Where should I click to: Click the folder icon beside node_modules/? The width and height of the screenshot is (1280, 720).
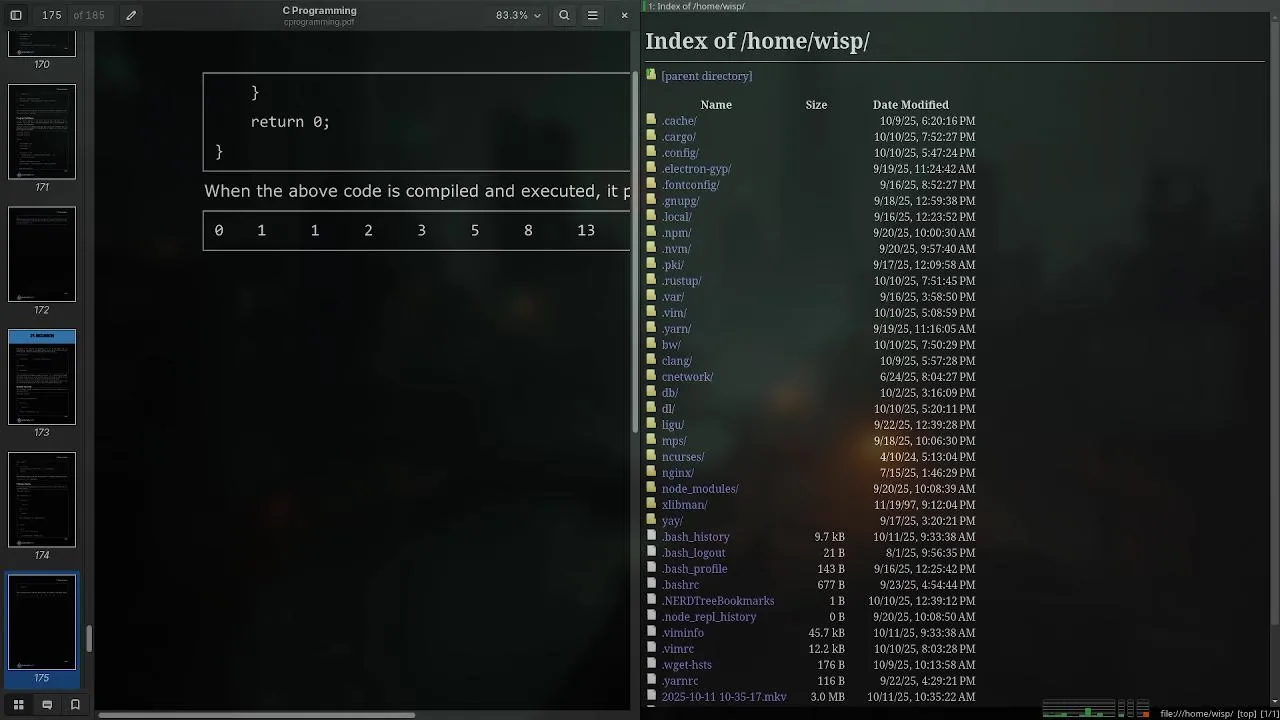(651, 488)
